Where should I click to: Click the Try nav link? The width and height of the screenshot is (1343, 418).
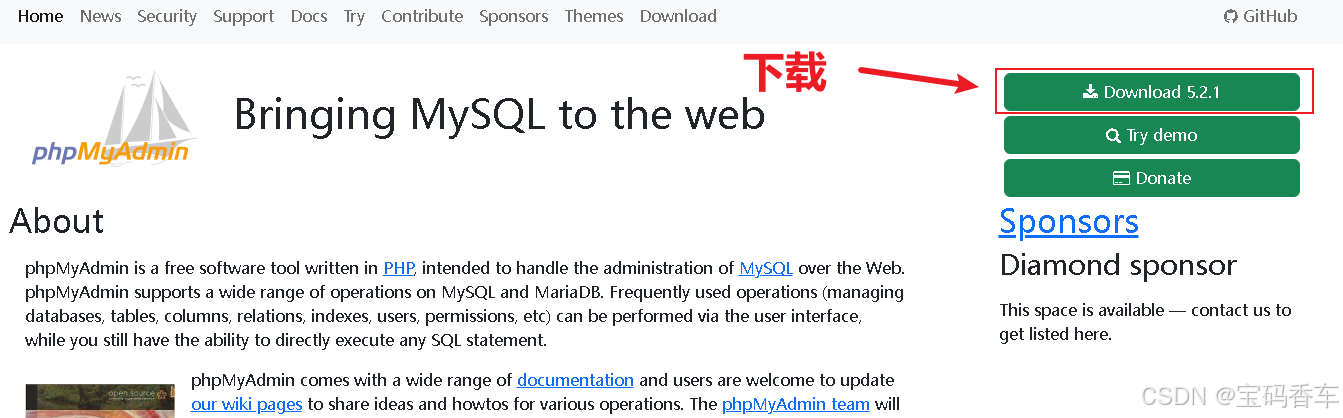(354, 16)
